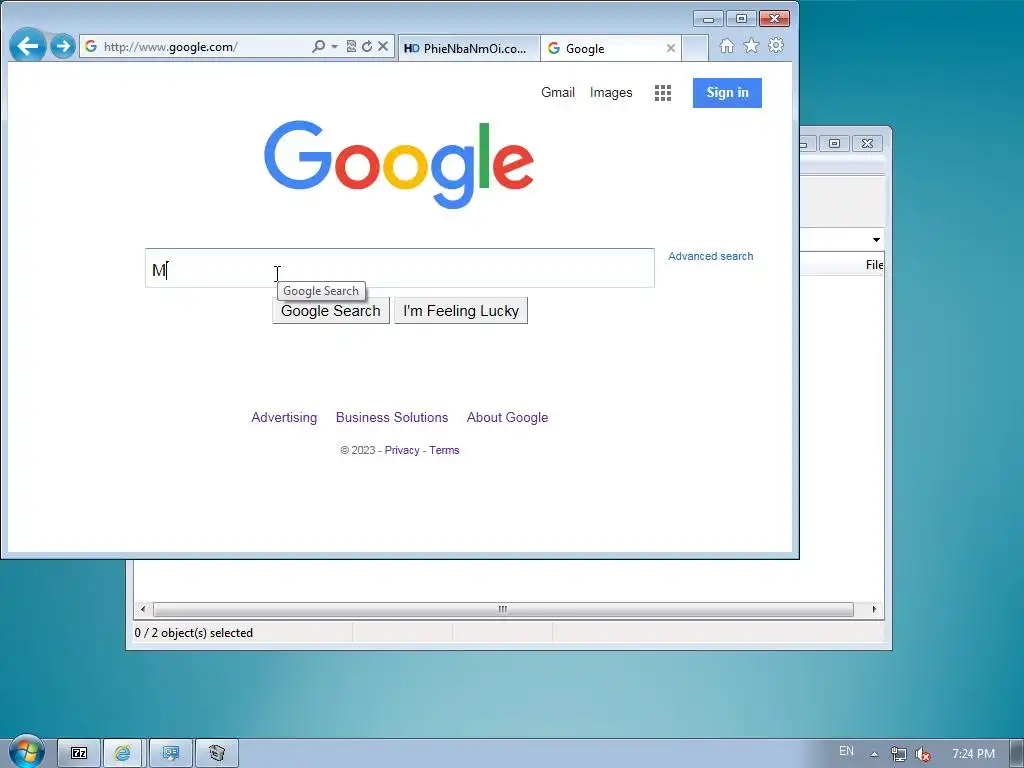This screenshot has width=1024, height=768.
Task: Click I'm Feeling Lucky button
Action: click(x=461, y=311)
